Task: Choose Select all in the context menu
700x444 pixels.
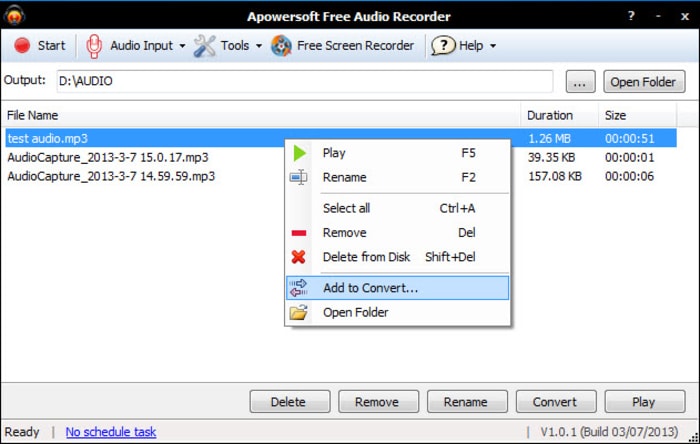Action: [x=397, y=208]
